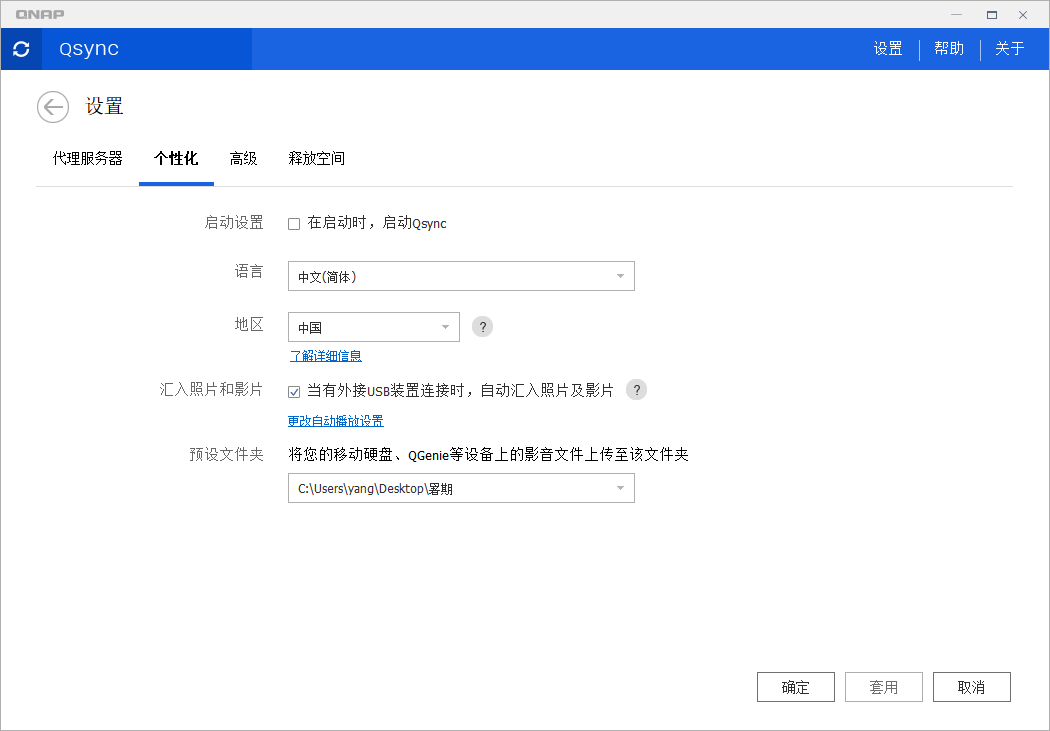Click the Qsync title text in header
This screenshot has width=1050, height=731.
(x=89, y=49)
